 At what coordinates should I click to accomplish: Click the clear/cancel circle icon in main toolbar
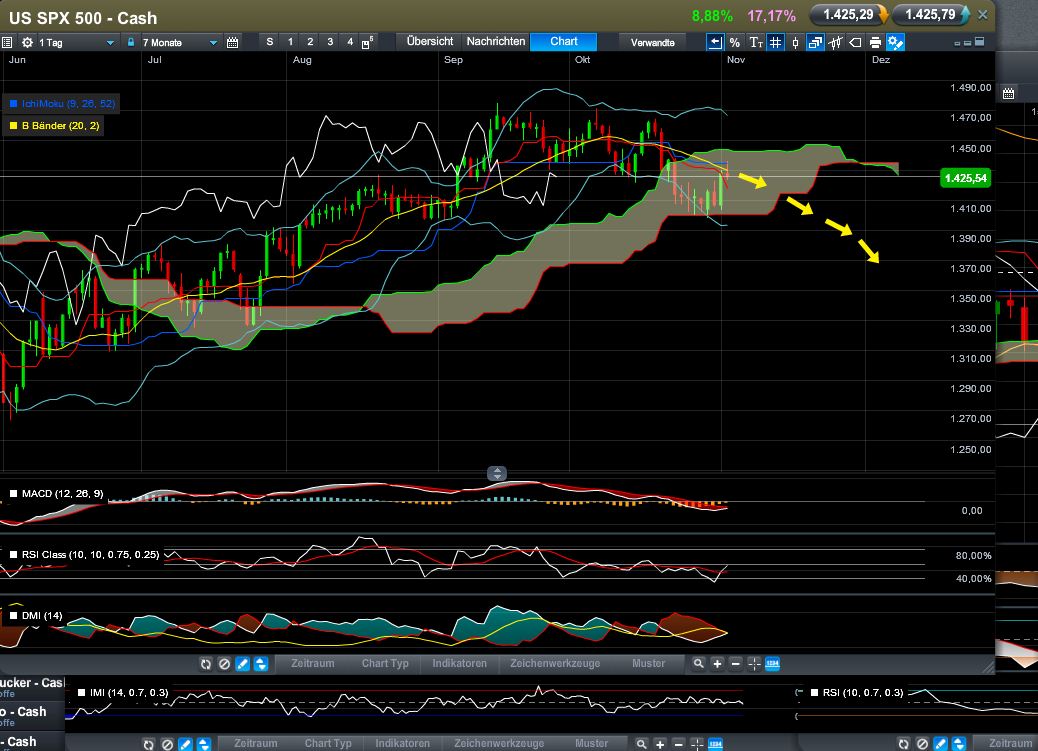pyautogui.click(x=224, y=664)
